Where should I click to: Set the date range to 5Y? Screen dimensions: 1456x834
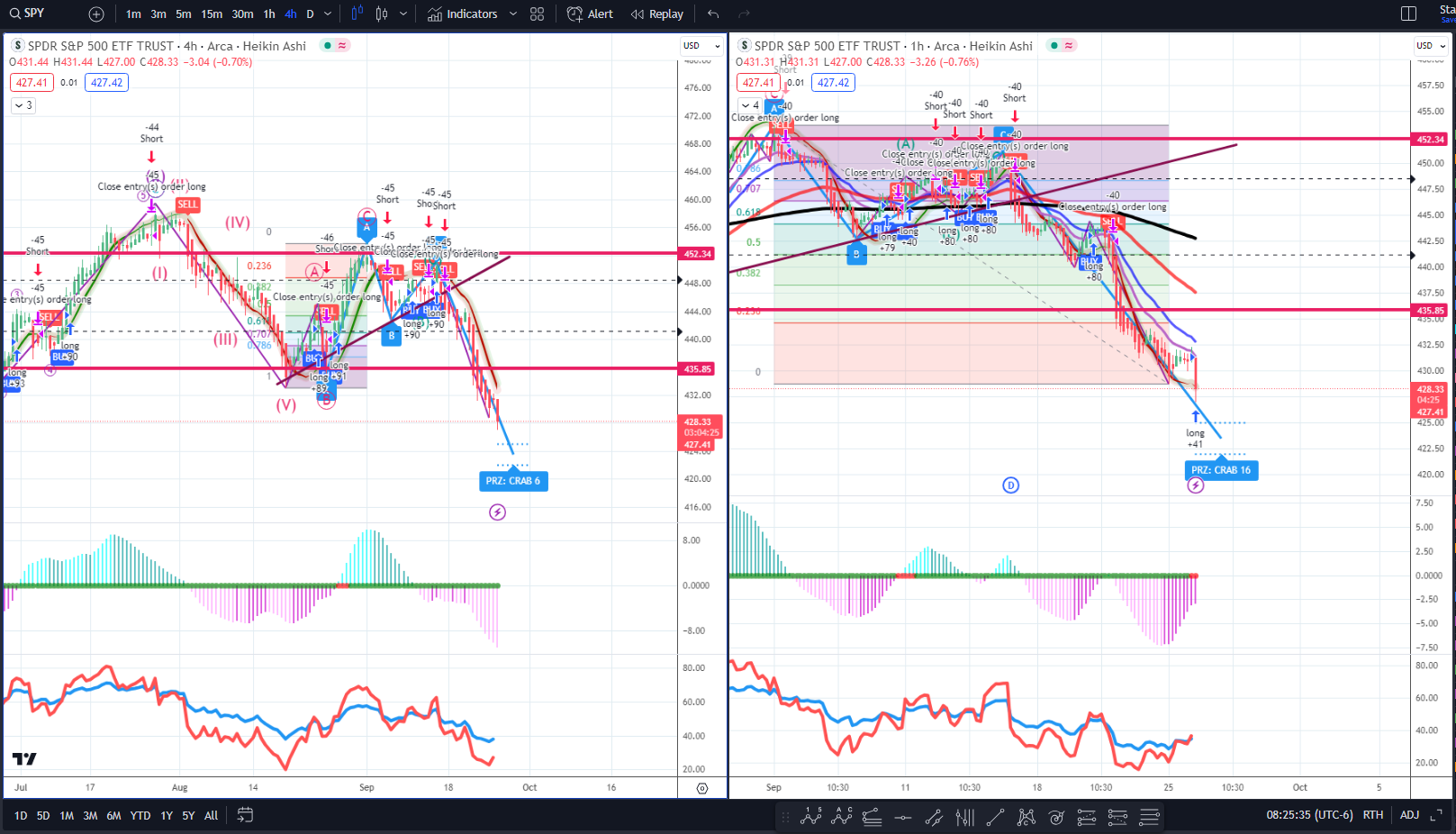188,816
